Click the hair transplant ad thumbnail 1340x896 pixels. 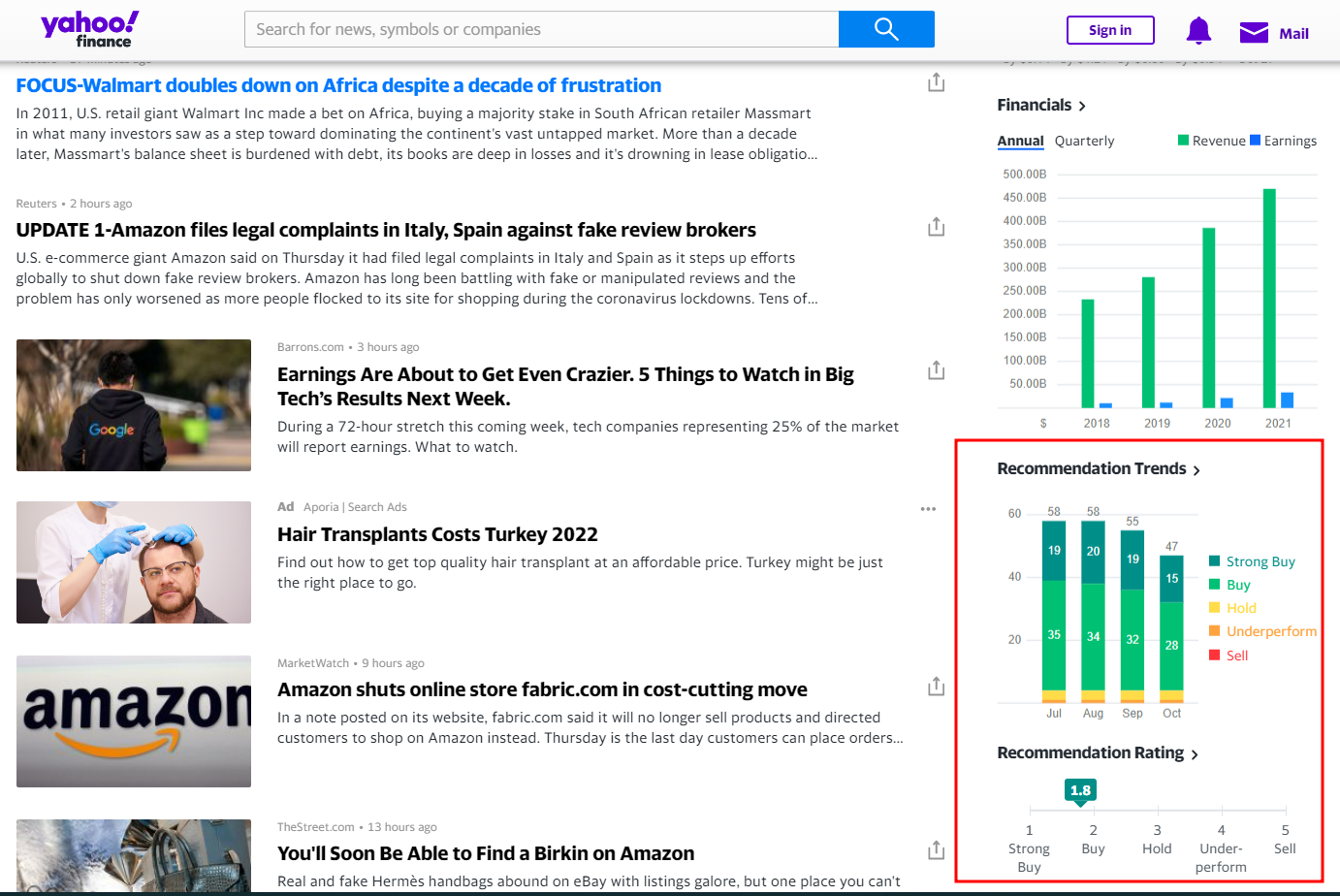click(134, 562)
